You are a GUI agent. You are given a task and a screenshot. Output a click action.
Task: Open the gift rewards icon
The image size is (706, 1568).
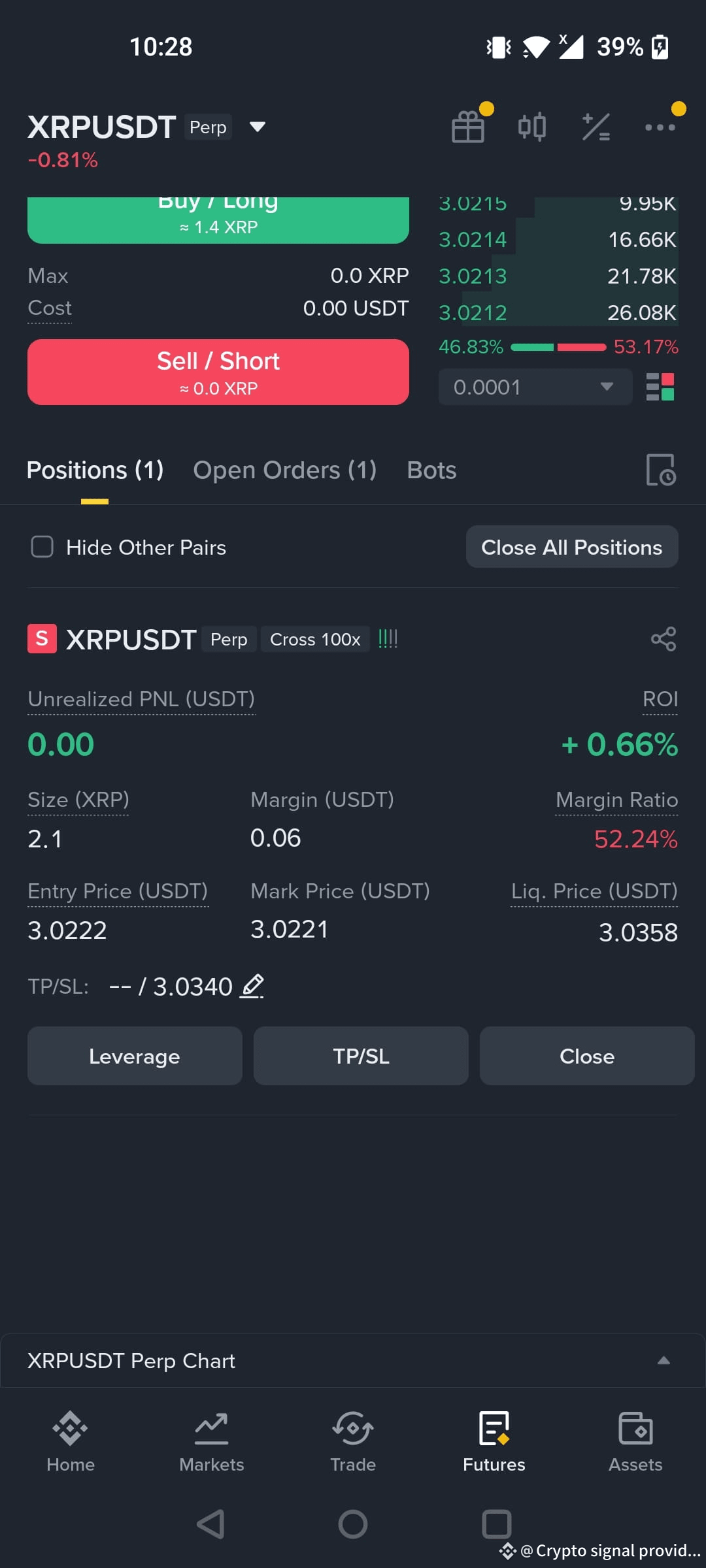pos(469,126)
